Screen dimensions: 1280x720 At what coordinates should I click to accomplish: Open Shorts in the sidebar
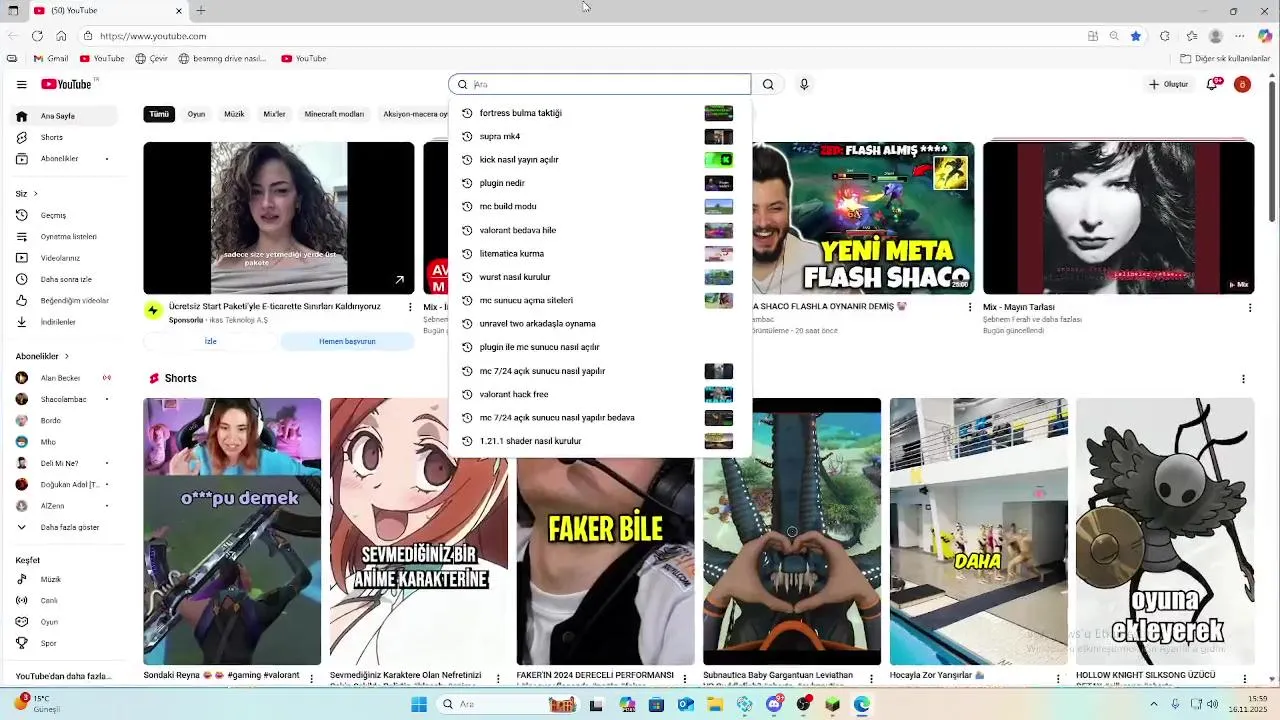[x=65, y=137]
